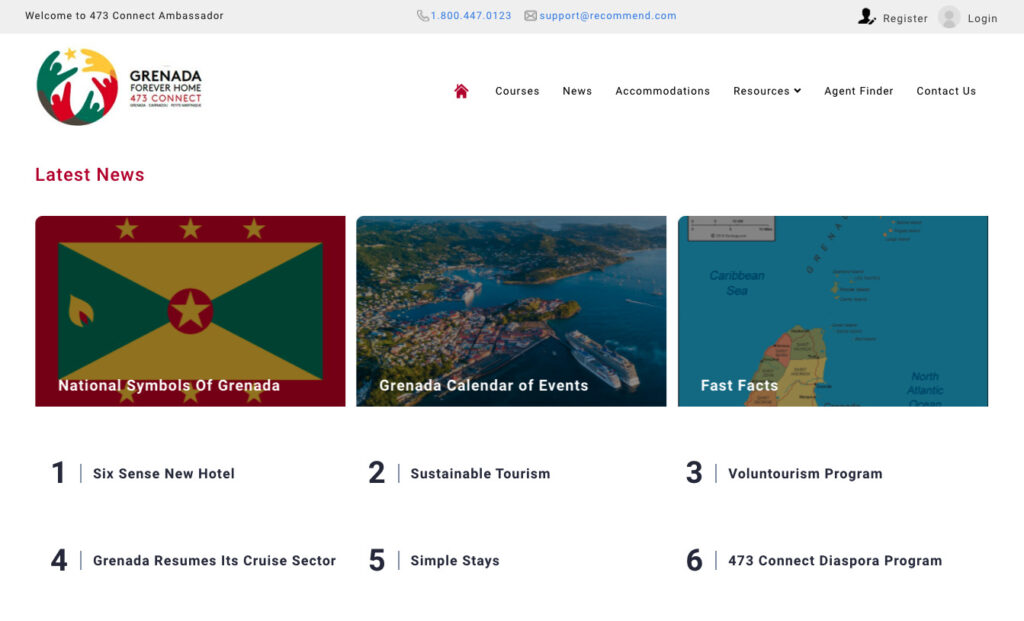The image size is (1024, 621).
Task: Click the red home icon in navigation
Action: tap(461, 91)
